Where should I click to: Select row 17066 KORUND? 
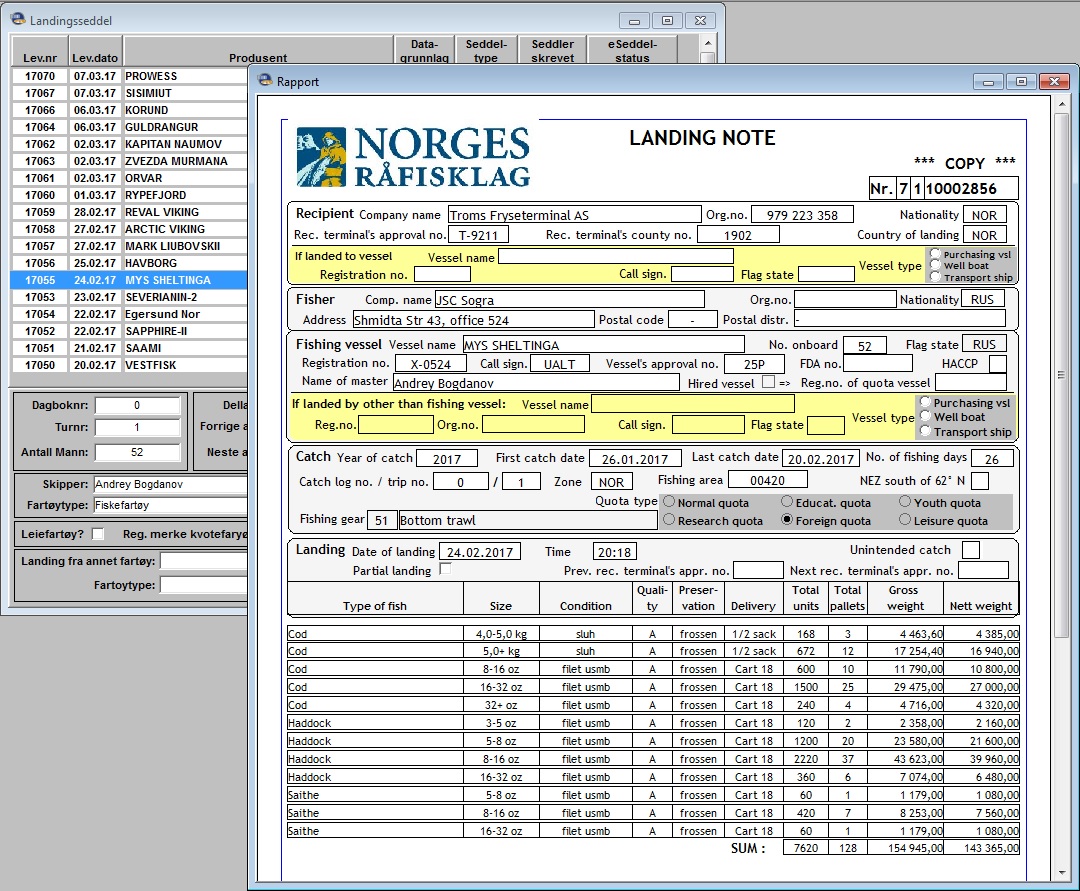(129, 110)
